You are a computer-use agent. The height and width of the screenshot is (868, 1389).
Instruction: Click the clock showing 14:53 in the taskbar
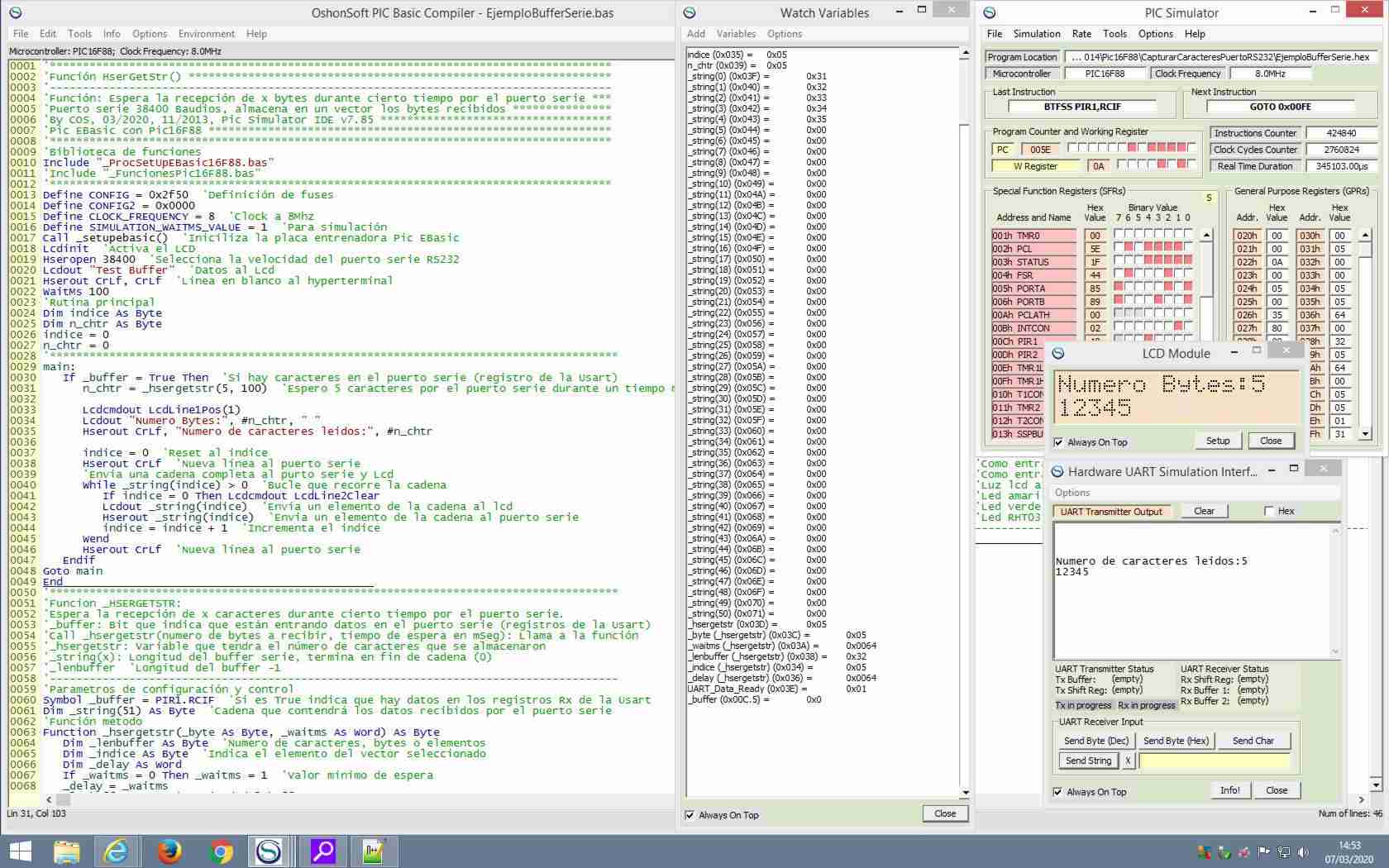click(1349, 852)
